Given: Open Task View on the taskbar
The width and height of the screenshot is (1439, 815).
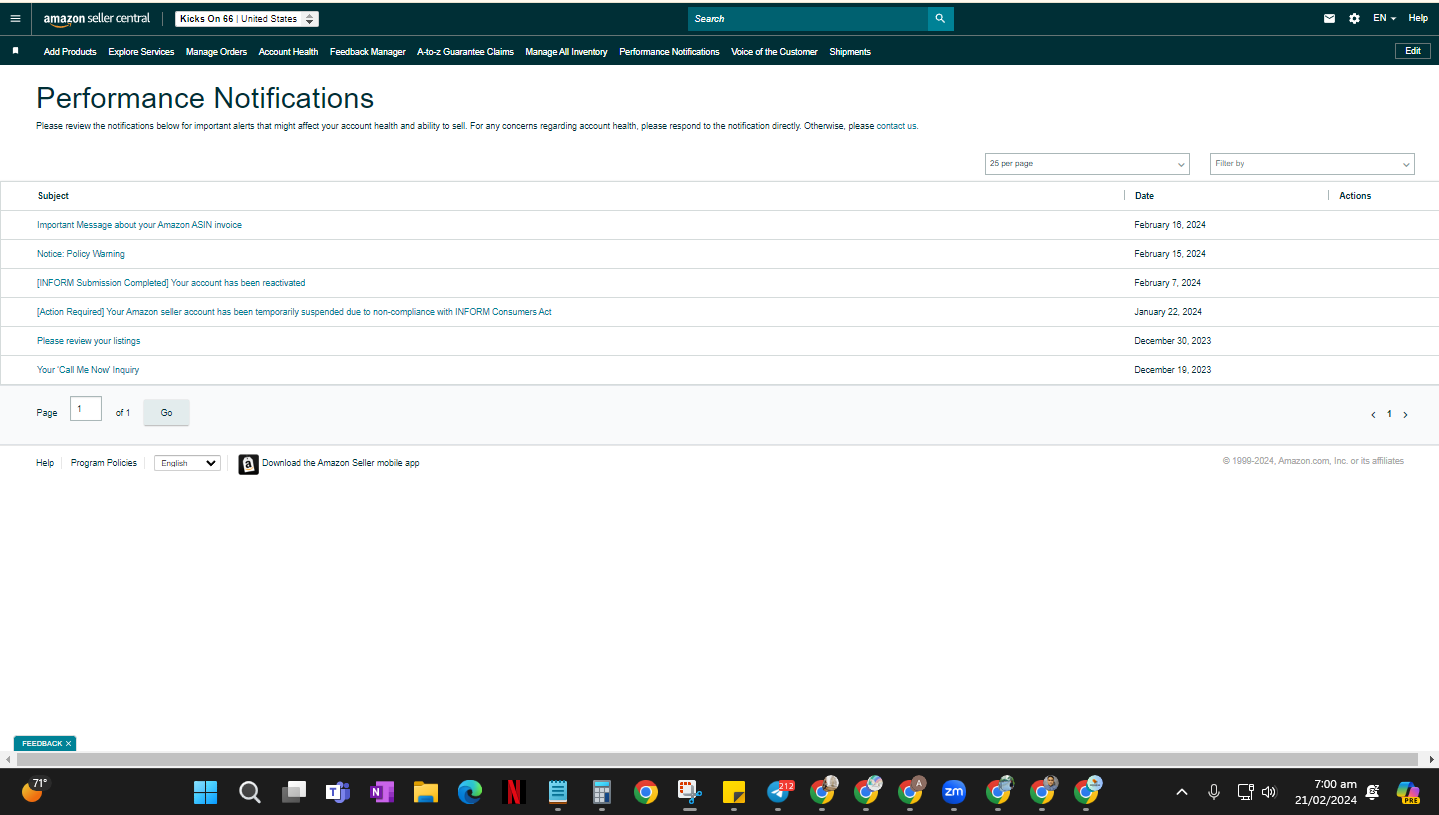Looking at the screenshot, I should click(293, 792).
